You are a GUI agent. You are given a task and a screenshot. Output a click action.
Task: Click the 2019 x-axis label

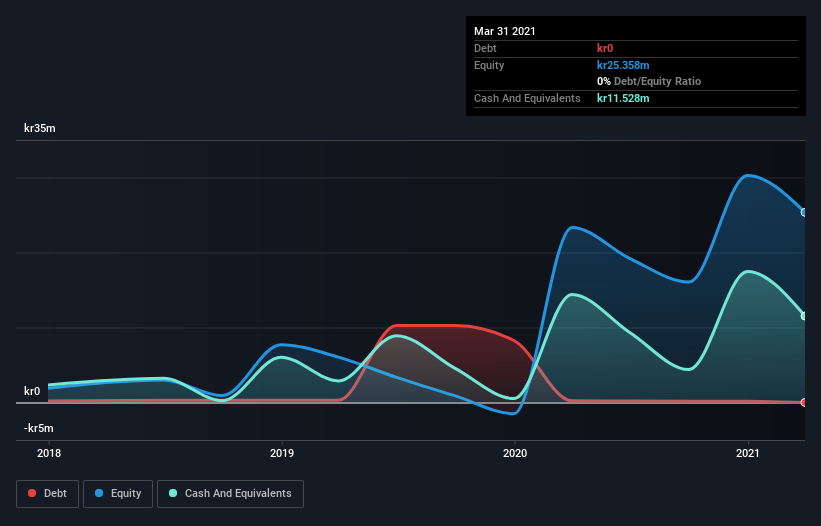[282, 453]
